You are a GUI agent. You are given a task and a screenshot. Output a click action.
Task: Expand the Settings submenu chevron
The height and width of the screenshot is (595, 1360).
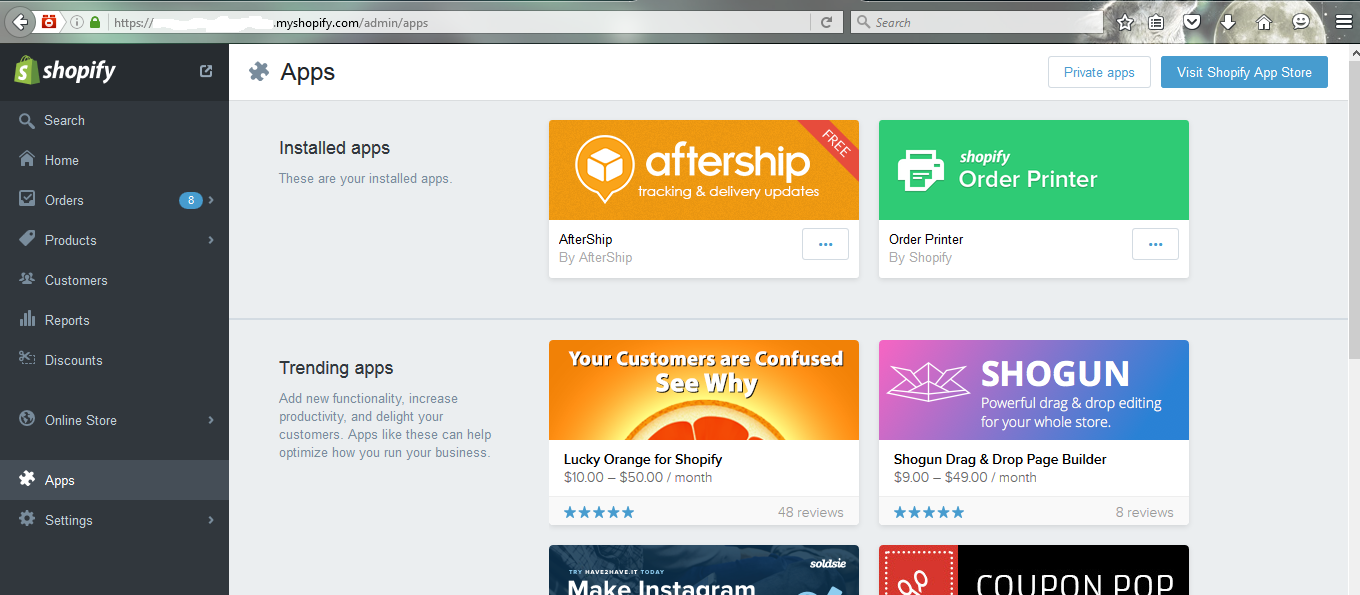(210, 519)
